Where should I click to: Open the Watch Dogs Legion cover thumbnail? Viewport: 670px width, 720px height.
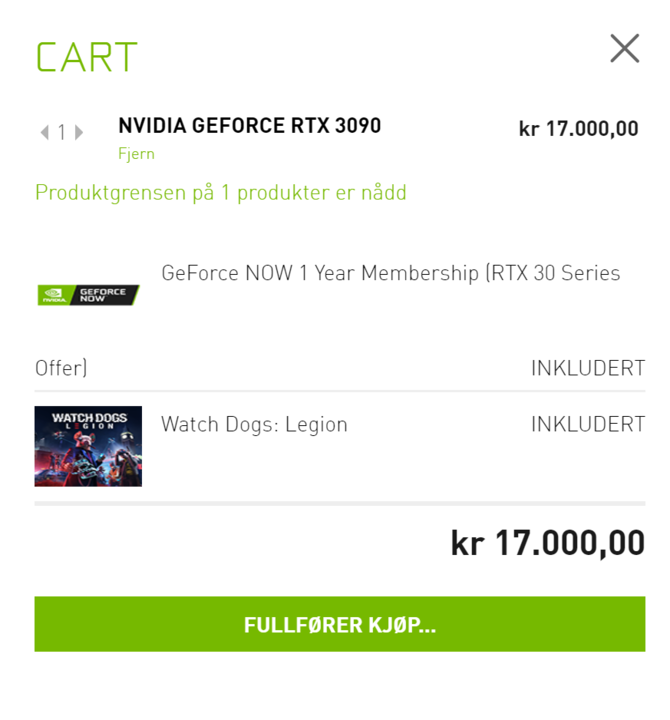click(x=88, y=446)
